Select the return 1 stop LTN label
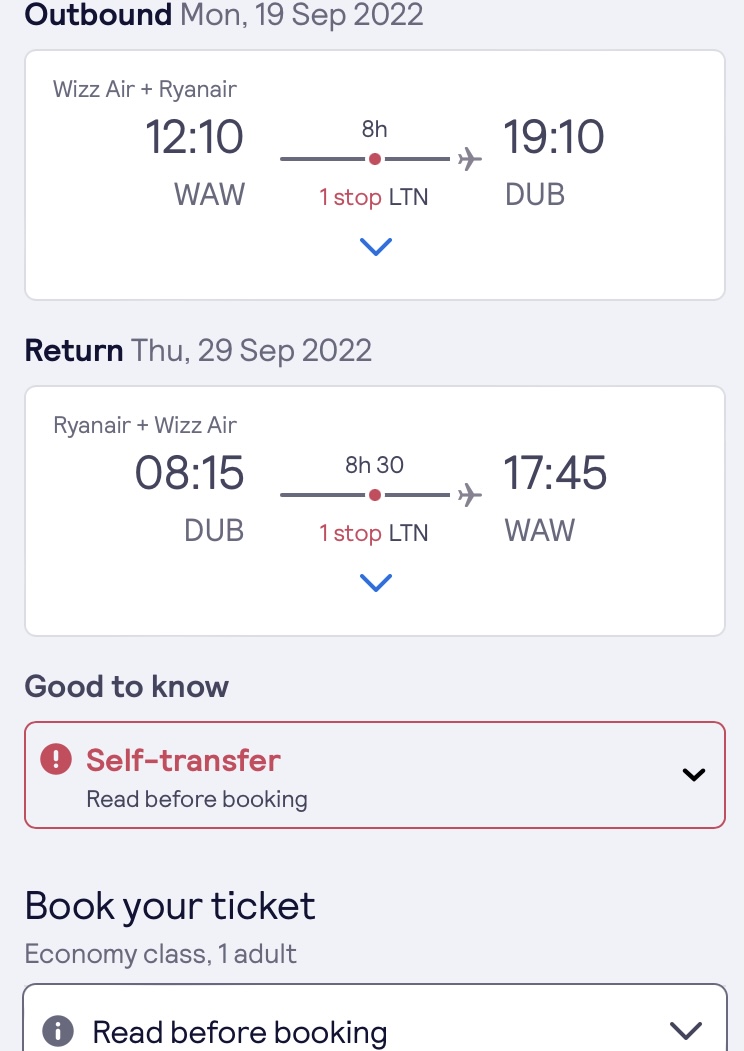Viewport: 744px width, 1051px height. 373,533
